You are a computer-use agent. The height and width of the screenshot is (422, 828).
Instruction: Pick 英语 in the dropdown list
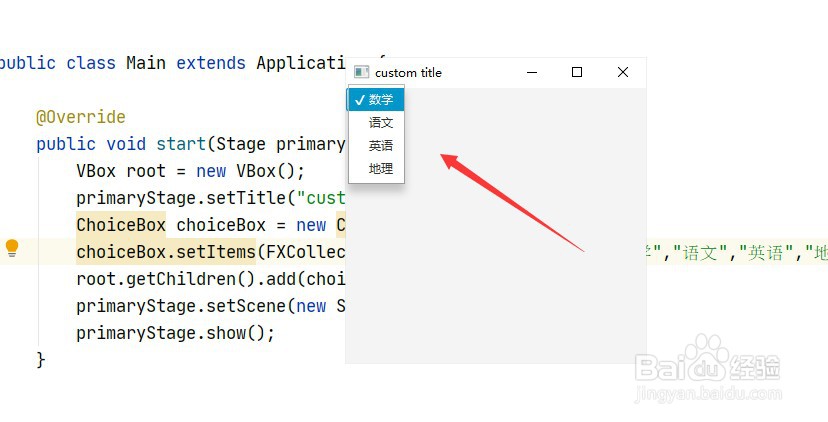click(381, 146)
